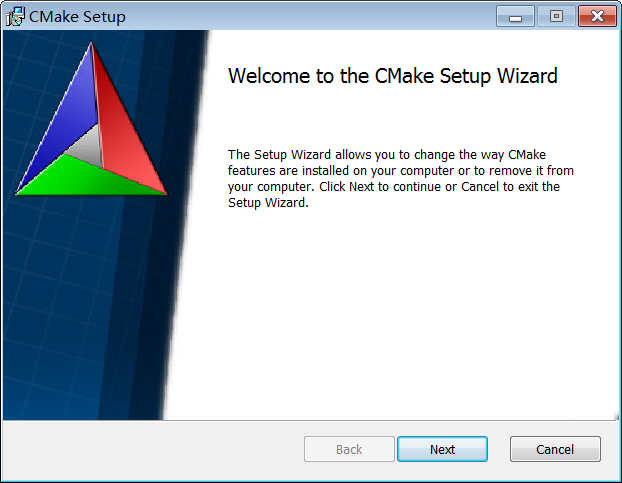Click the gray center of the CMake logo
The image size is (622, 483).
pos(88,148)
